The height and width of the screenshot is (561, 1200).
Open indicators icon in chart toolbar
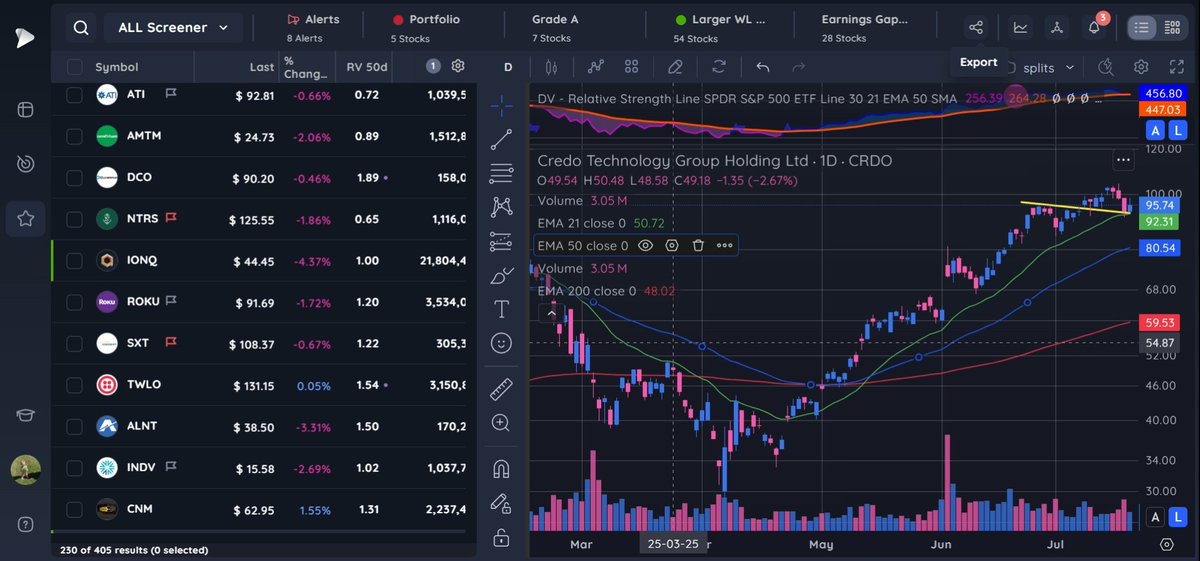(597, 67)
